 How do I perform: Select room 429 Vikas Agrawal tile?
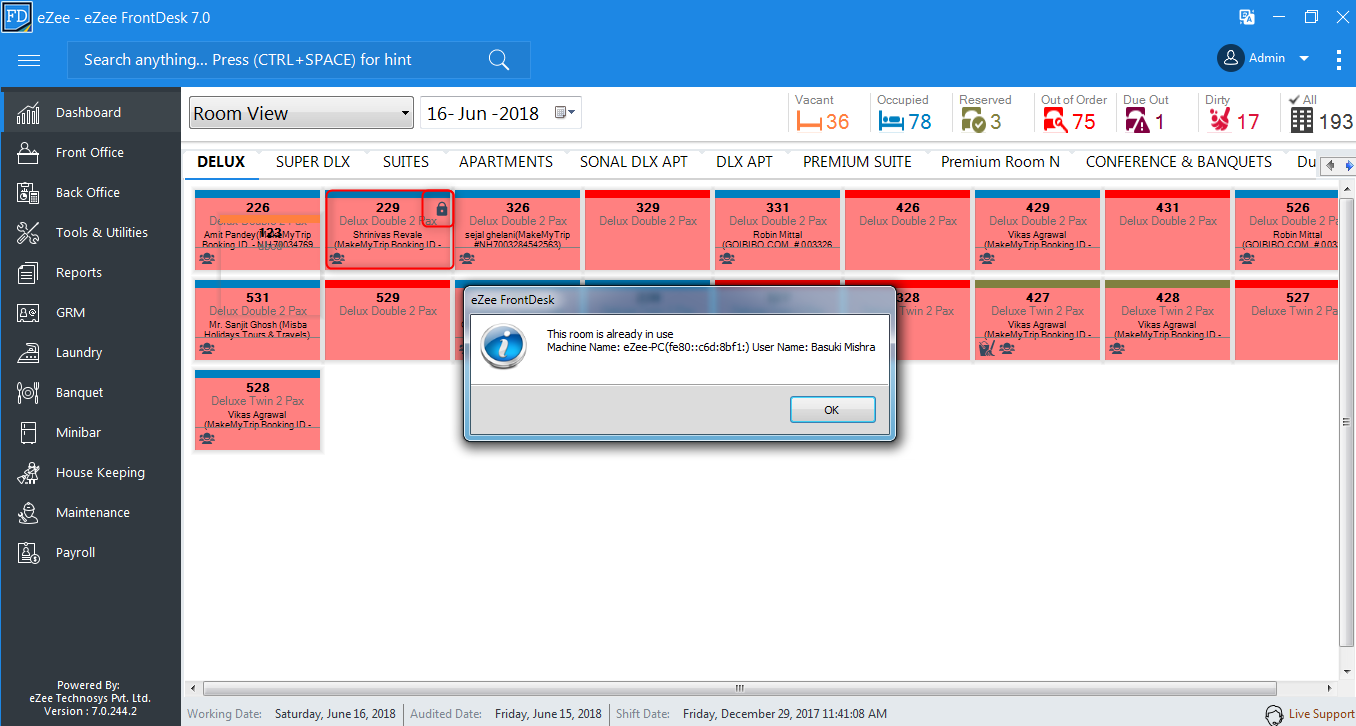[1038, 230]
